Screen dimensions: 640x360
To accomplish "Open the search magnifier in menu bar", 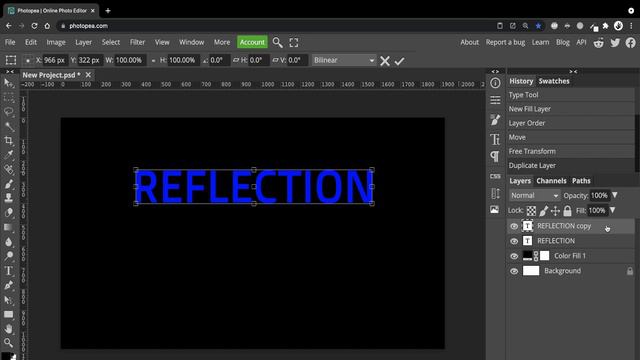I will 278,42.
